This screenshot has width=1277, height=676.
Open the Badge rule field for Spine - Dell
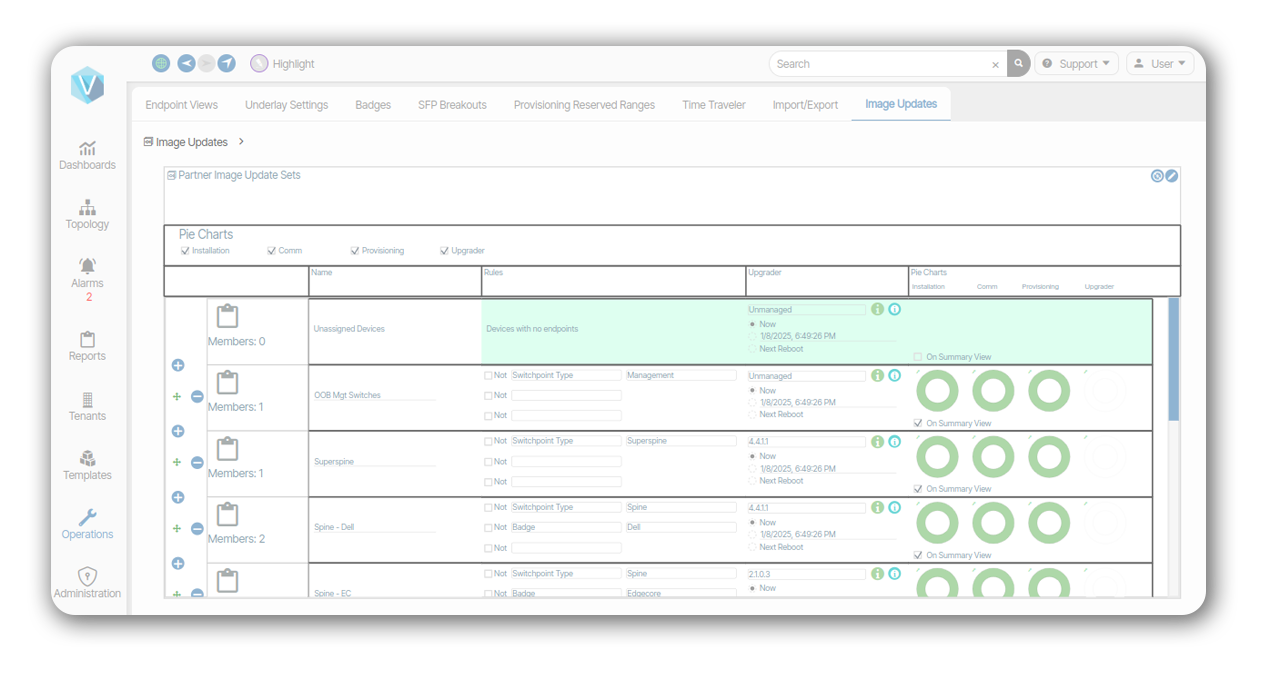click(566, 528)
